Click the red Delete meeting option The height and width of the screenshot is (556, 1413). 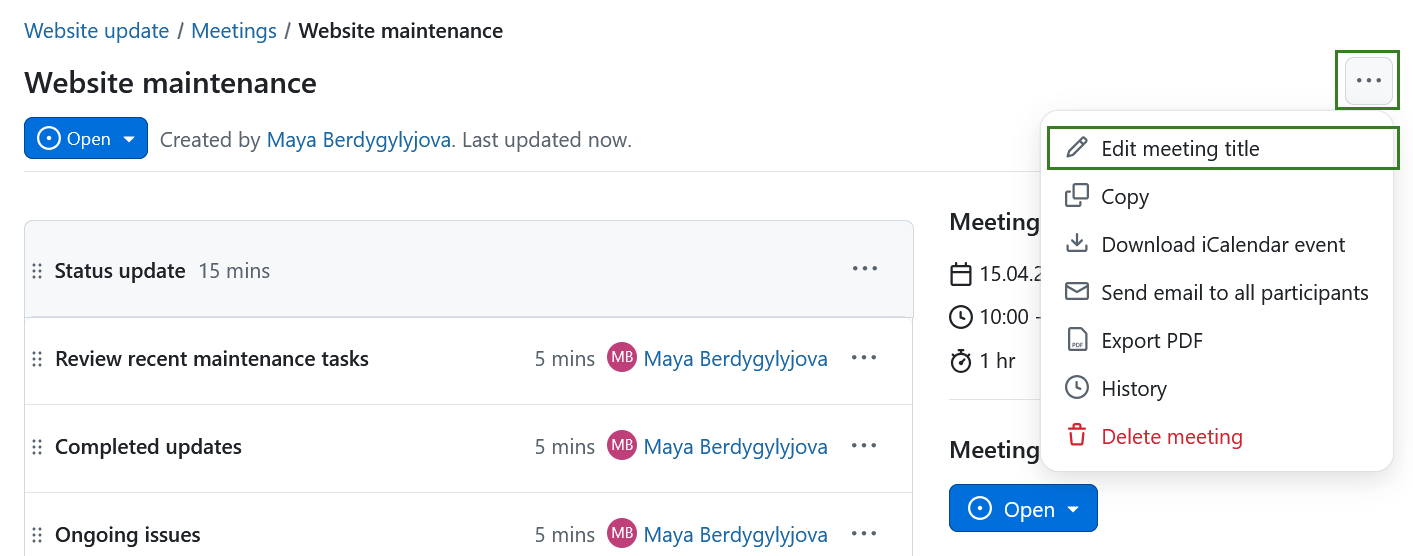pos(1171,437)
